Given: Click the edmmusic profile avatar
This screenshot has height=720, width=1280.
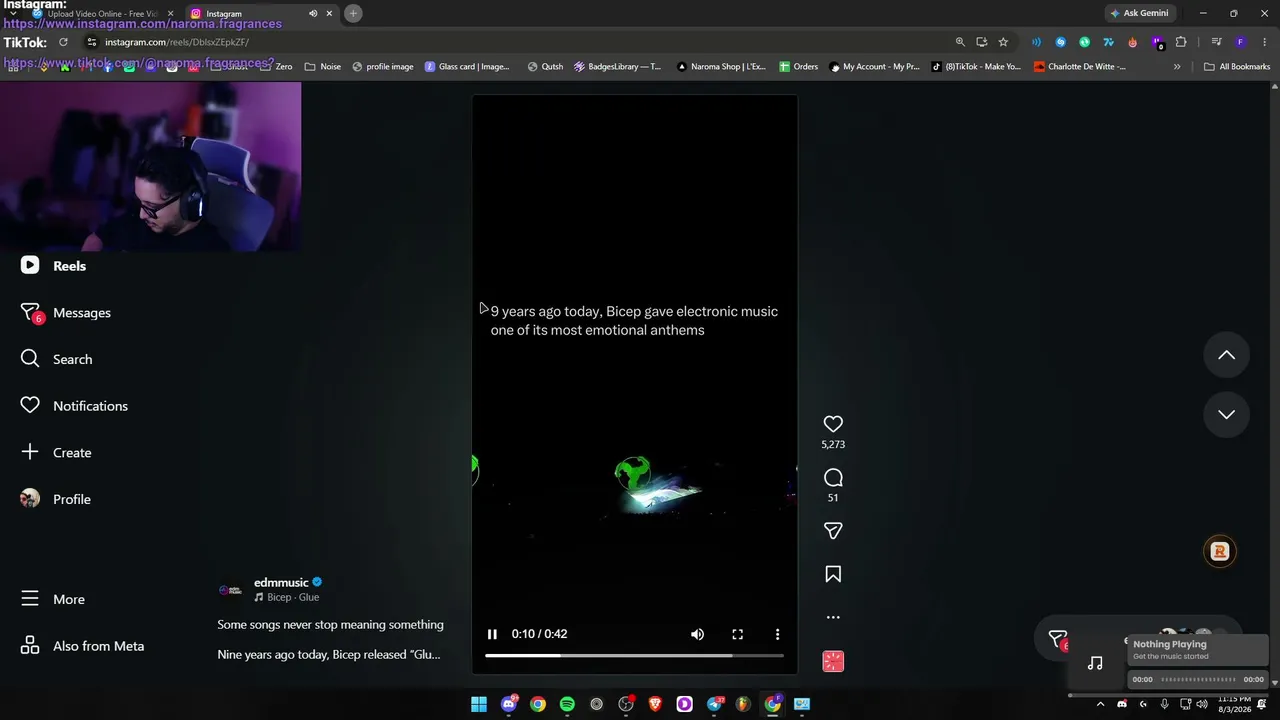Looking at the screenshot, I should pos(230,590).
